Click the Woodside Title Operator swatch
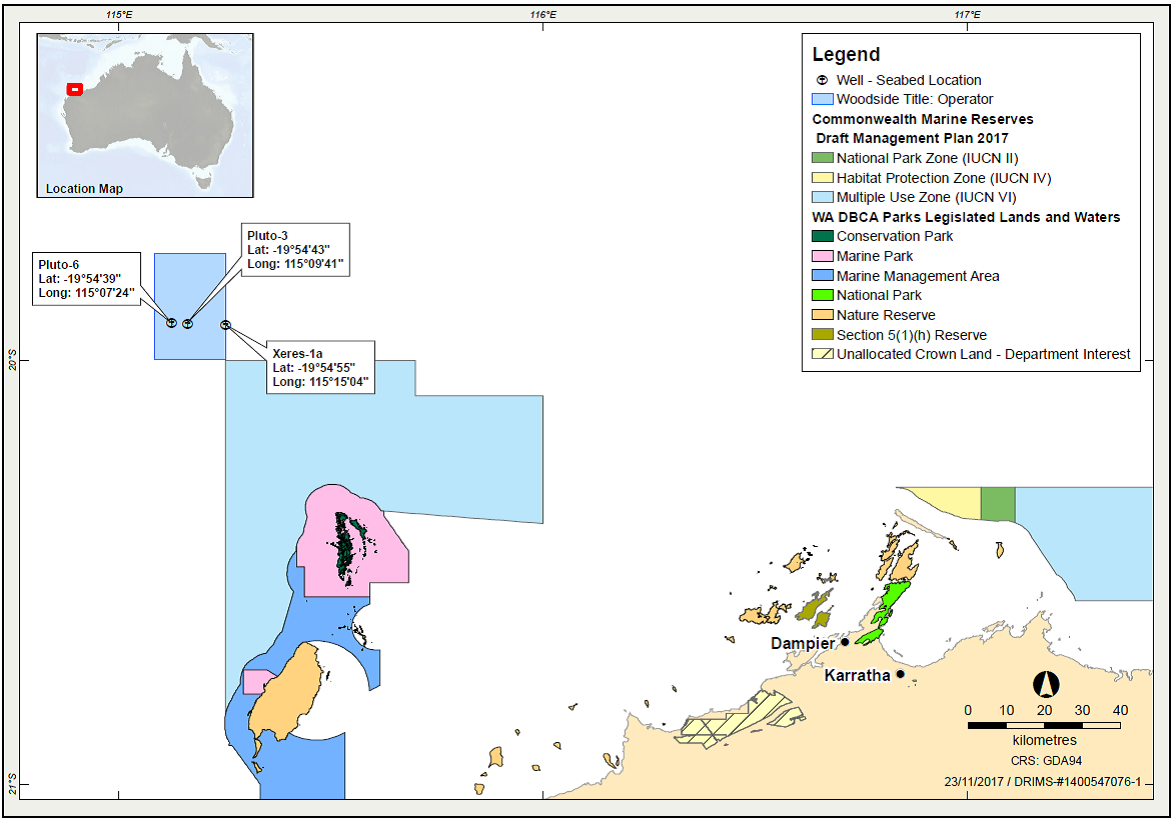The width and height of the screenshot is (1176, 823). (822, 99)
